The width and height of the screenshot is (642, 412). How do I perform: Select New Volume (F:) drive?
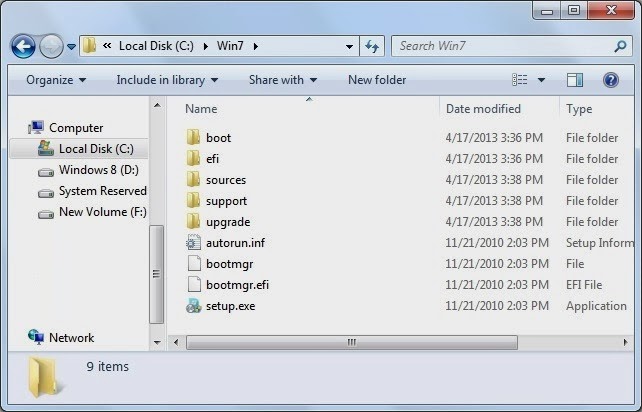(103, 212)
